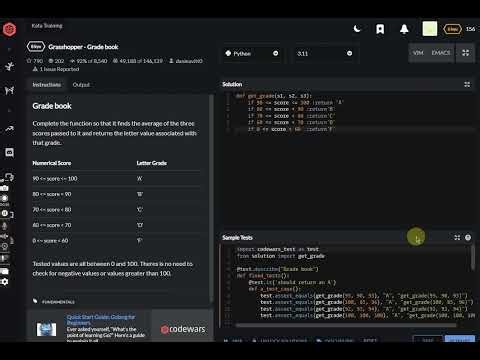Click the Codewars logo in the sidebar

[9, 29]
